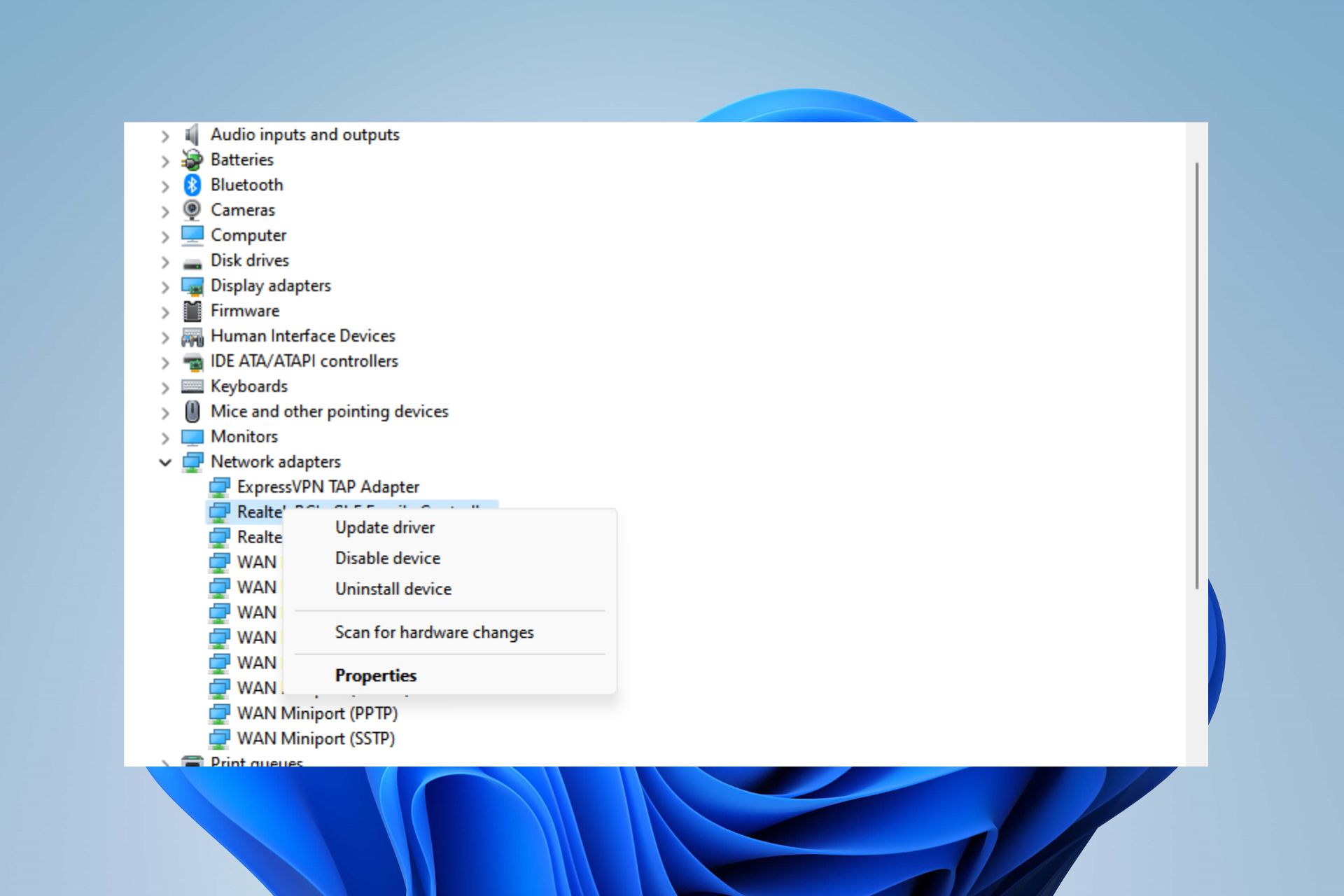Click the Computer monitor icon

[x=192, y=235]
